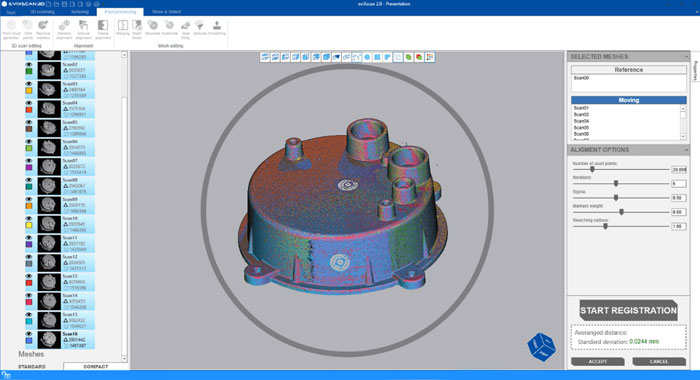This screenshot has width=700, height=380.
Task: Adjust the Iterations slider handle
Action: pyautogui.click(x=616, y=184)
